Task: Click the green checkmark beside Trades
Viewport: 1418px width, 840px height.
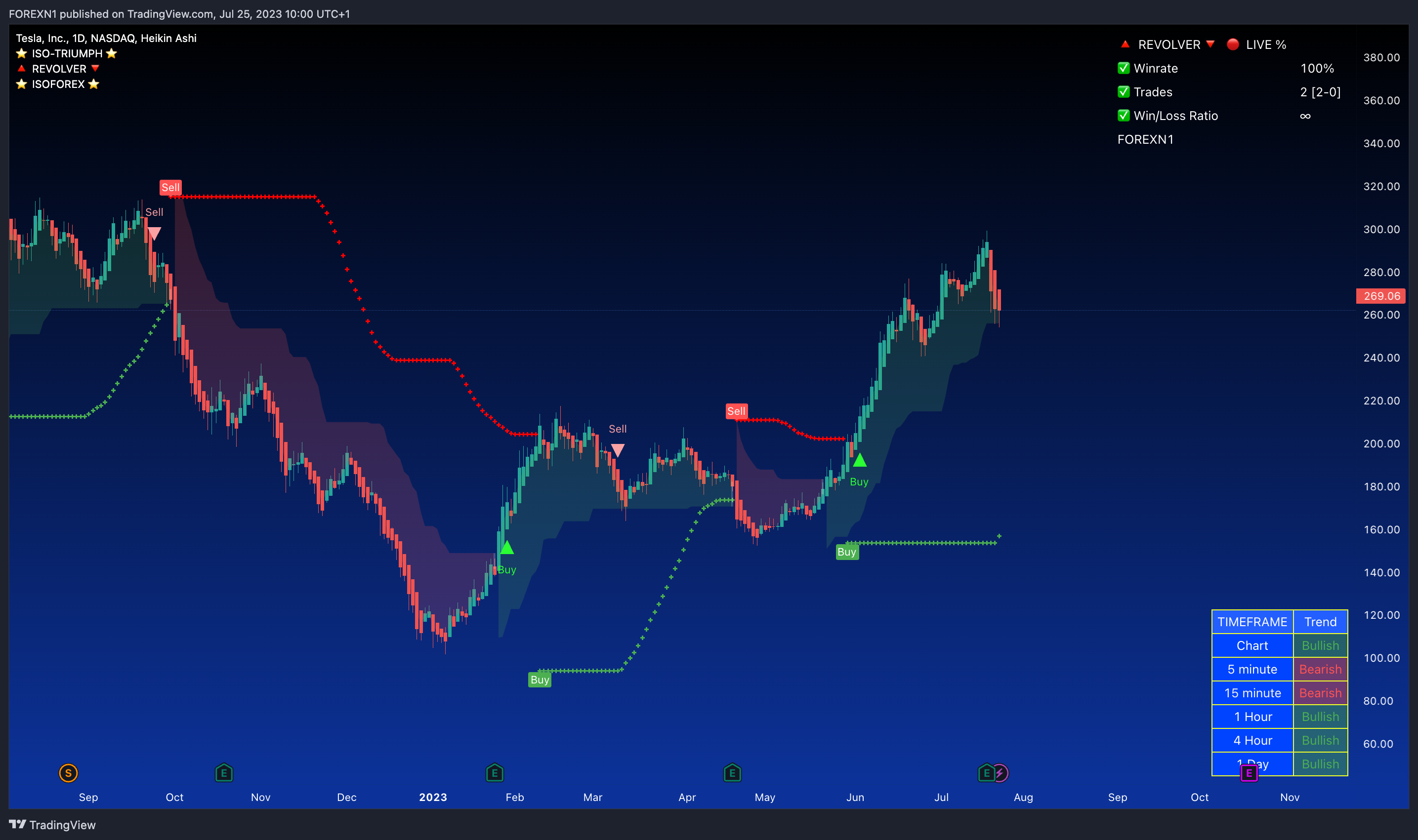Action: (x=1124, y=92)
